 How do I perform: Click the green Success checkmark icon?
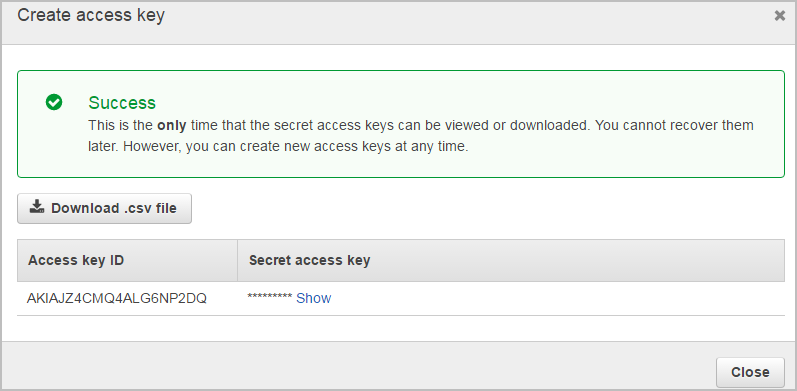click(x=54, y=102)
